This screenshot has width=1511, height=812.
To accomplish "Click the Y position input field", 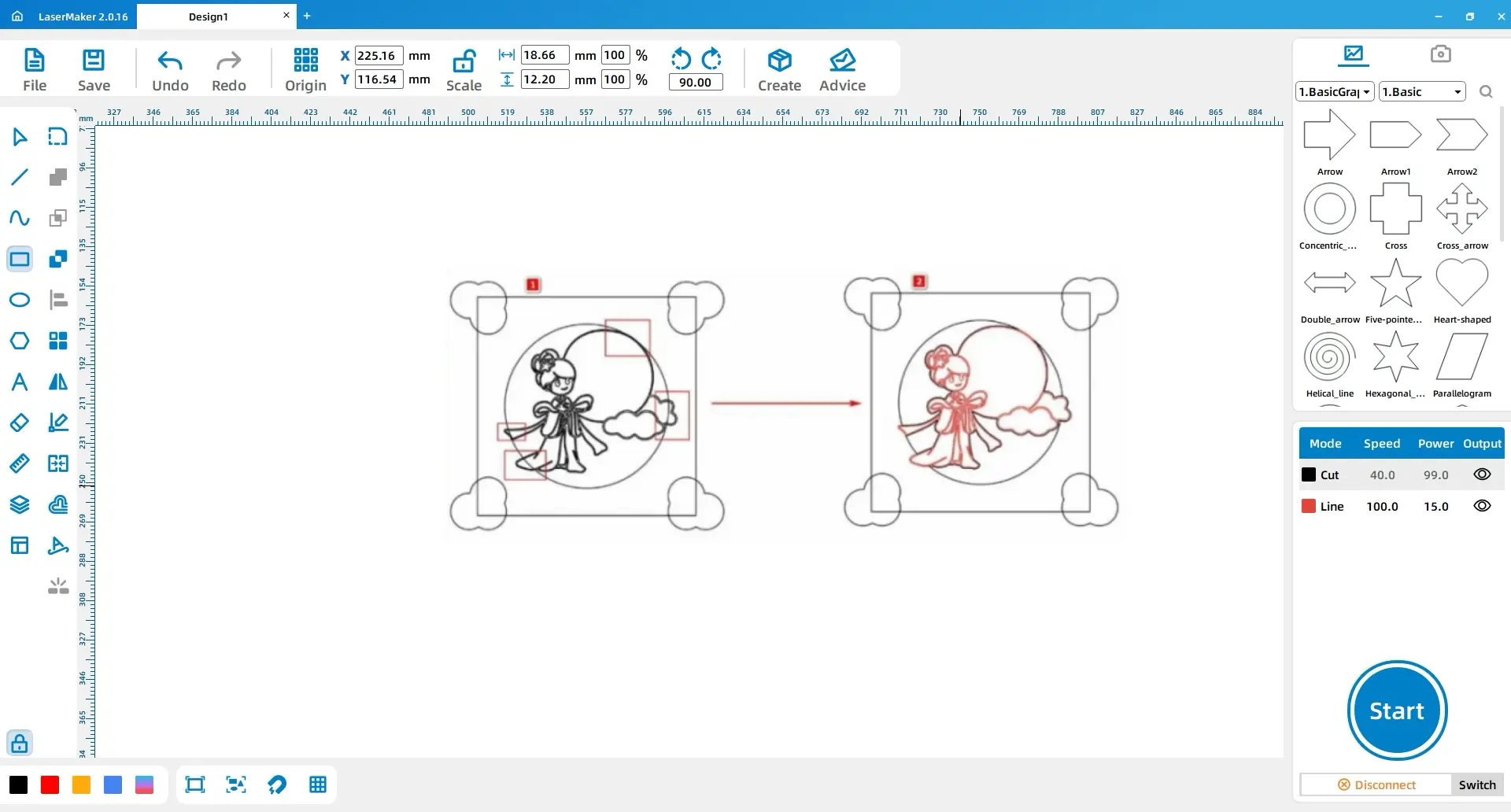I will [379, 79].
